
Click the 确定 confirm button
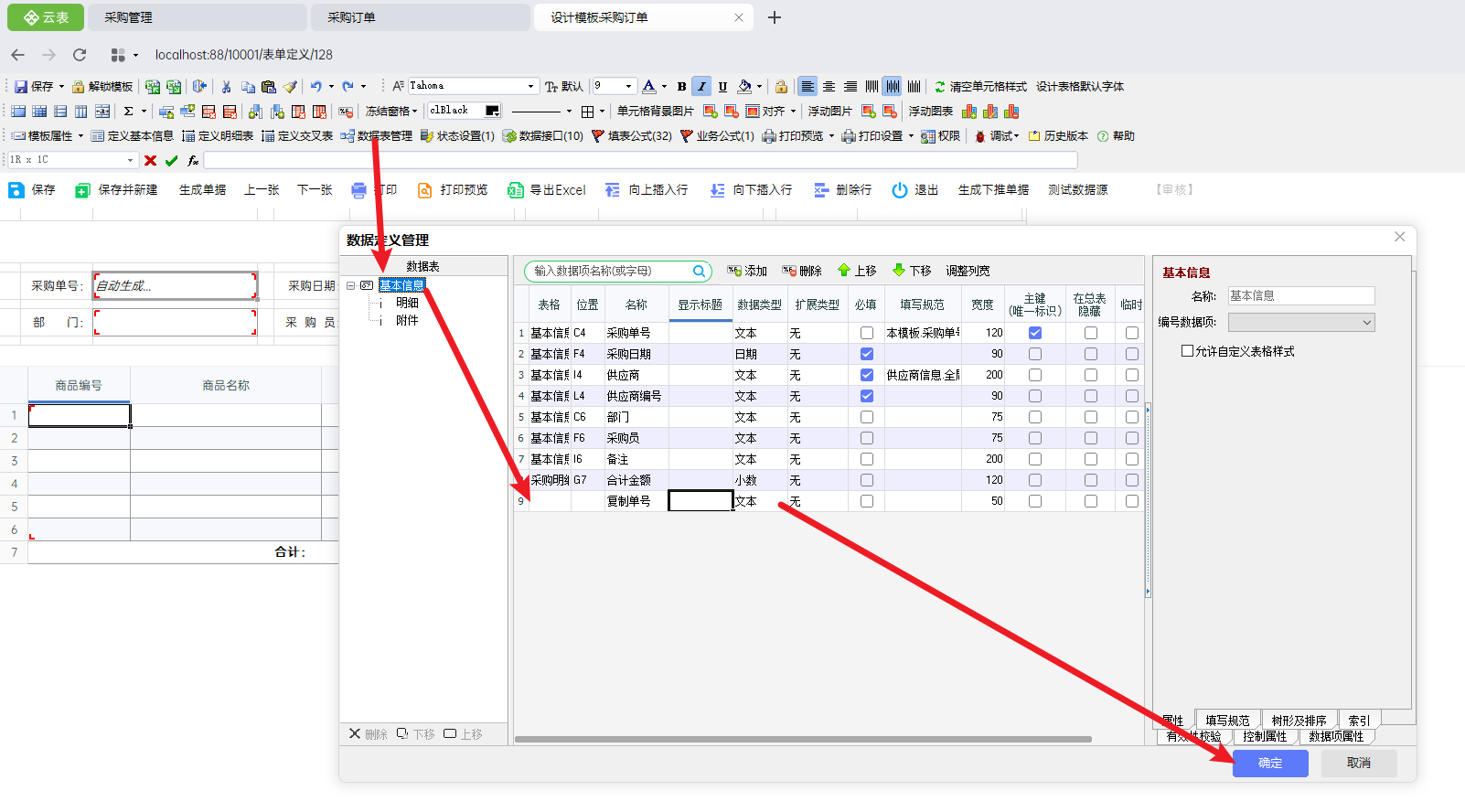[x=1270, y=763]
